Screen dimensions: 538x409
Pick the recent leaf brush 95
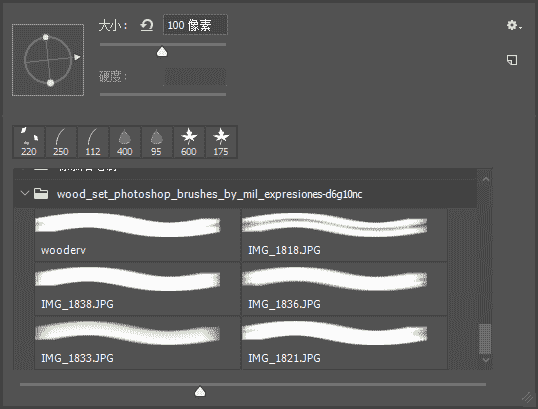[157, 142]
